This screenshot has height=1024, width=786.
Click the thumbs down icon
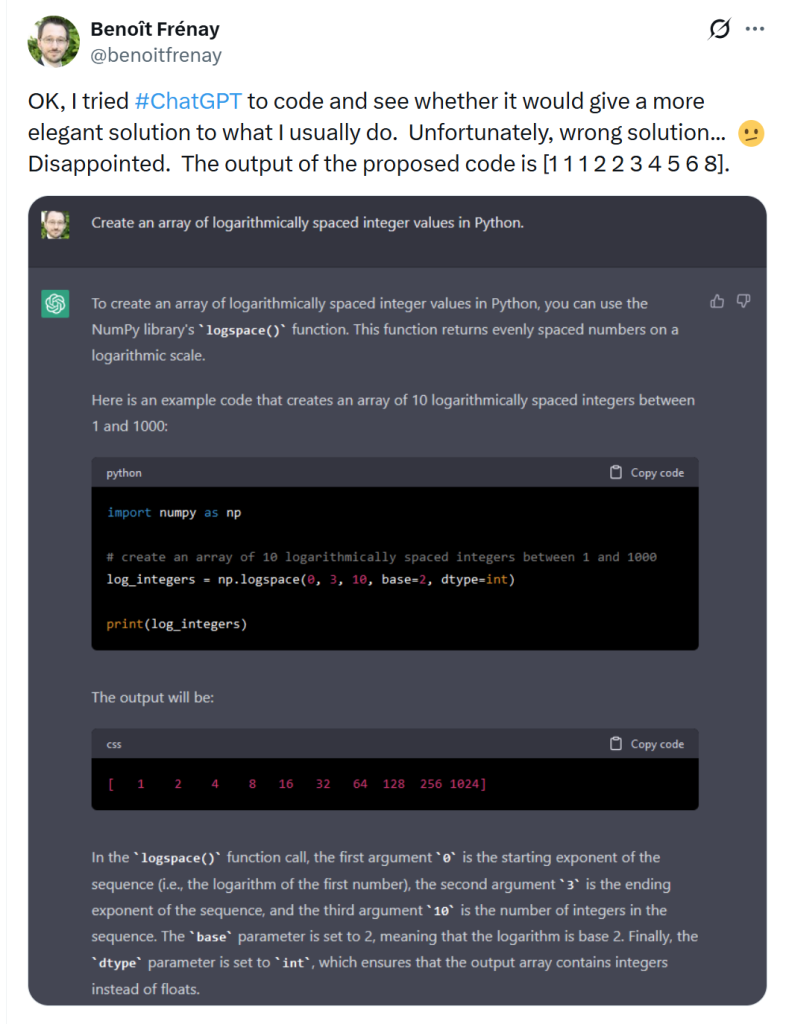point(743,301)
